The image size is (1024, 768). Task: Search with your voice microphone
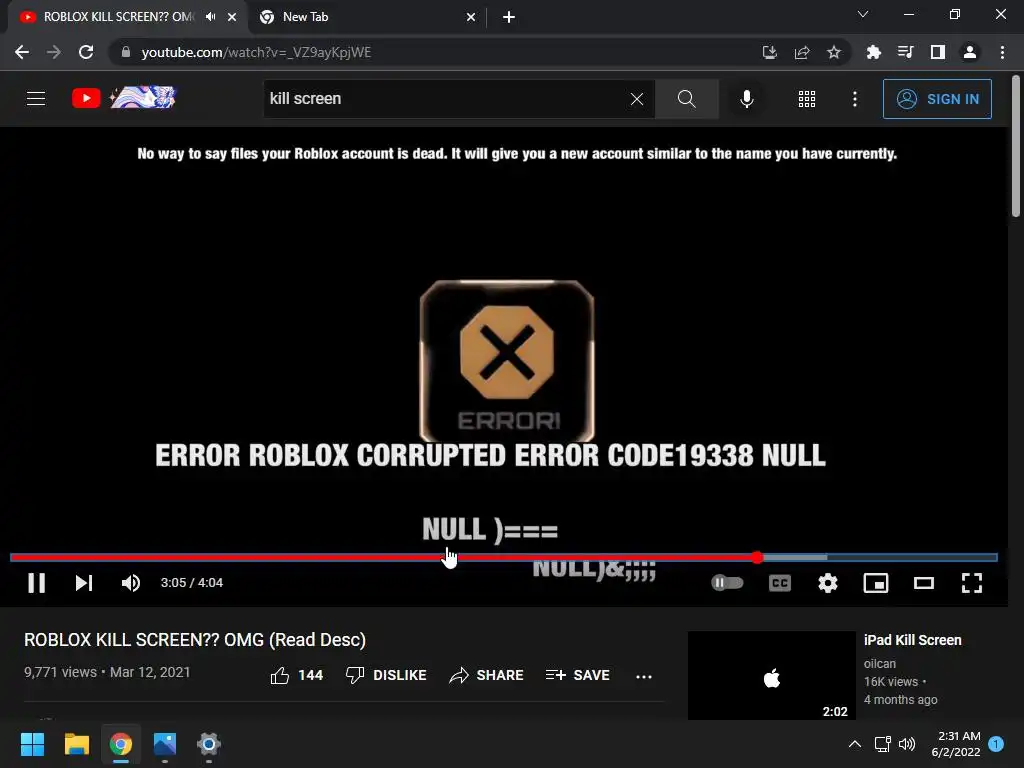pos(746,99)
